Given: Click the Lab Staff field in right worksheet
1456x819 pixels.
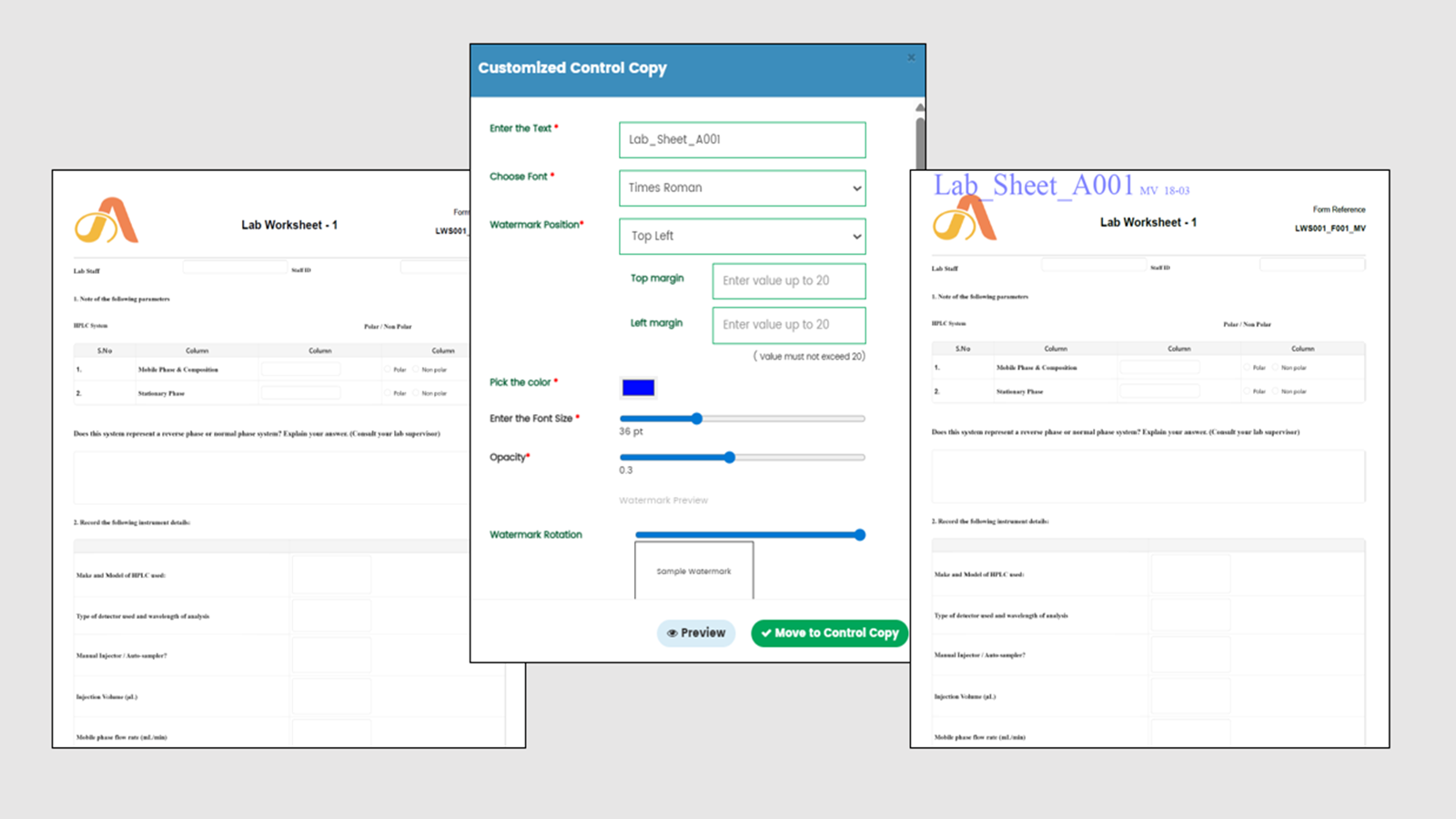Looking at the screenshot, I should (1093, 265).
